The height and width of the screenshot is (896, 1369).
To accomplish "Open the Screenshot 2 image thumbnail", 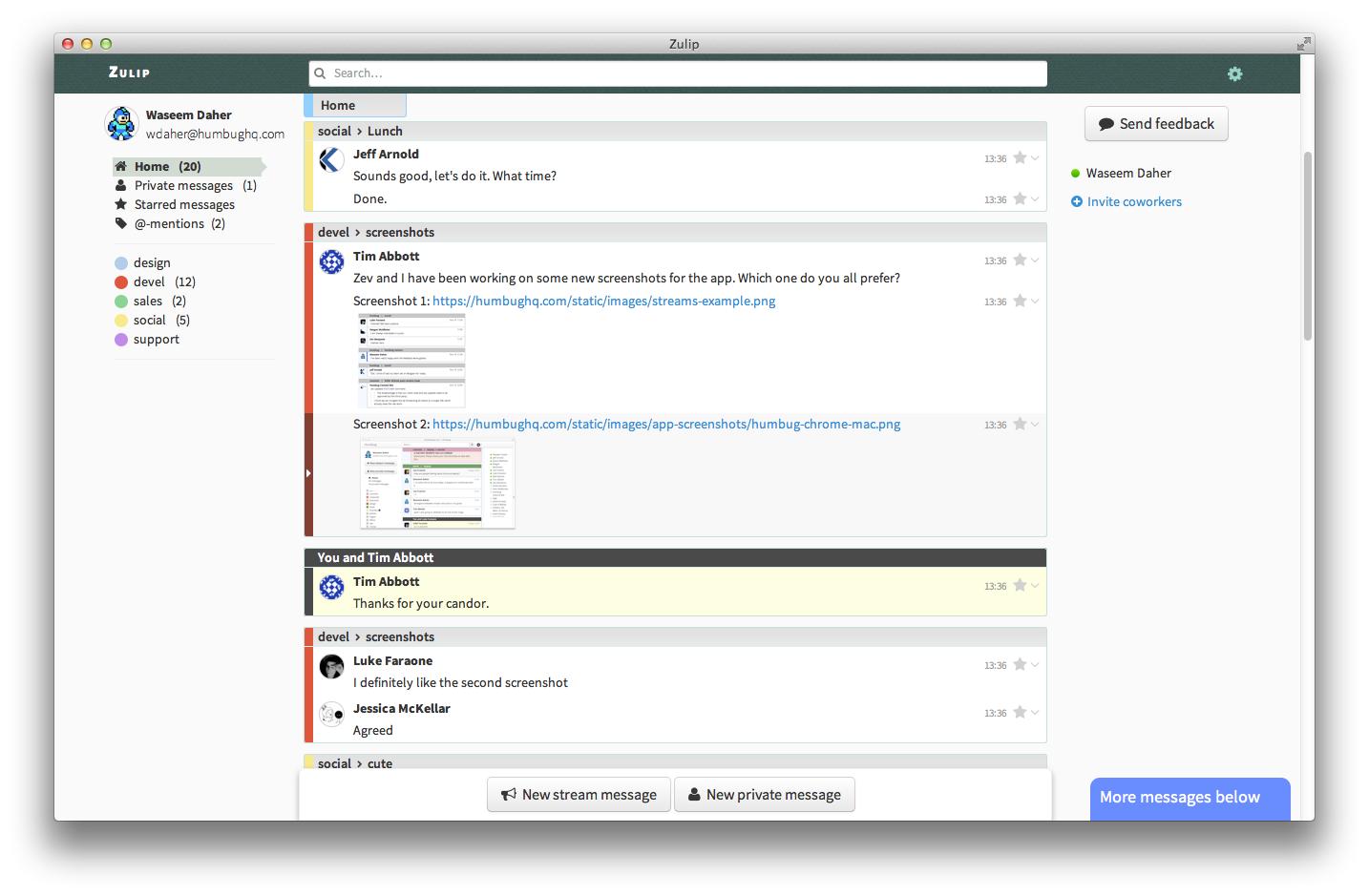I will tap(437, 483).
